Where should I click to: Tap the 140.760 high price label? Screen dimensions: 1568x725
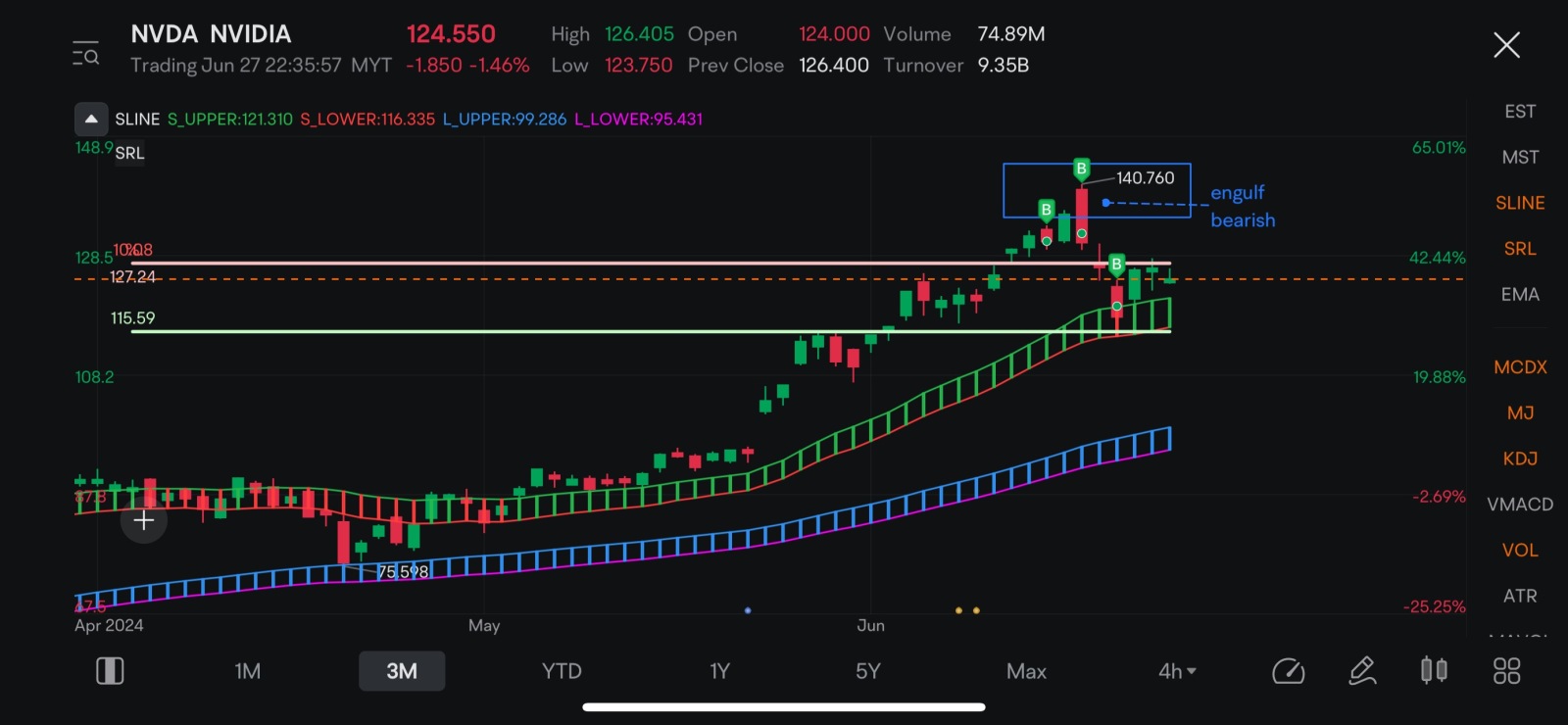tap(1145, 177)
